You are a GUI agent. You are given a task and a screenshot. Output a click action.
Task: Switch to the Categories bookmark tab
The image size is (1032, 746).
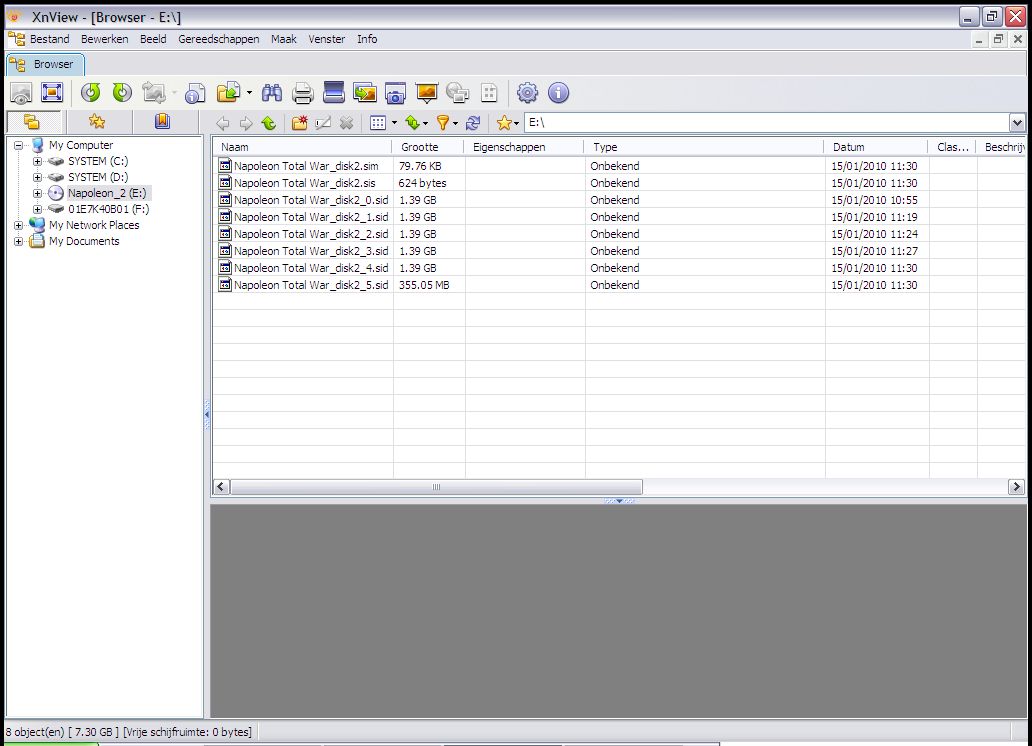click(x=162, y=122)
